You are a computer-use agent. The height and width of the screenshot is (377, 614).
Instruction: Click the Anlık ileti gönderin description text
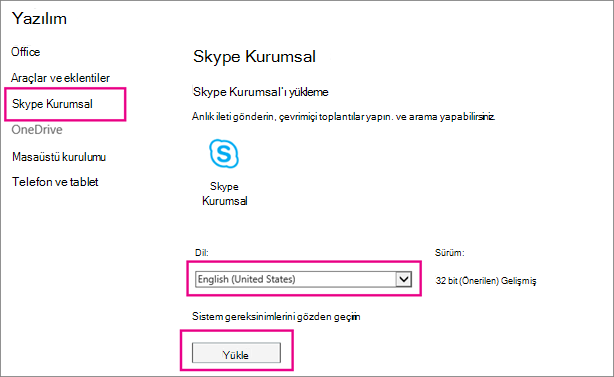[x=343, y=117]
